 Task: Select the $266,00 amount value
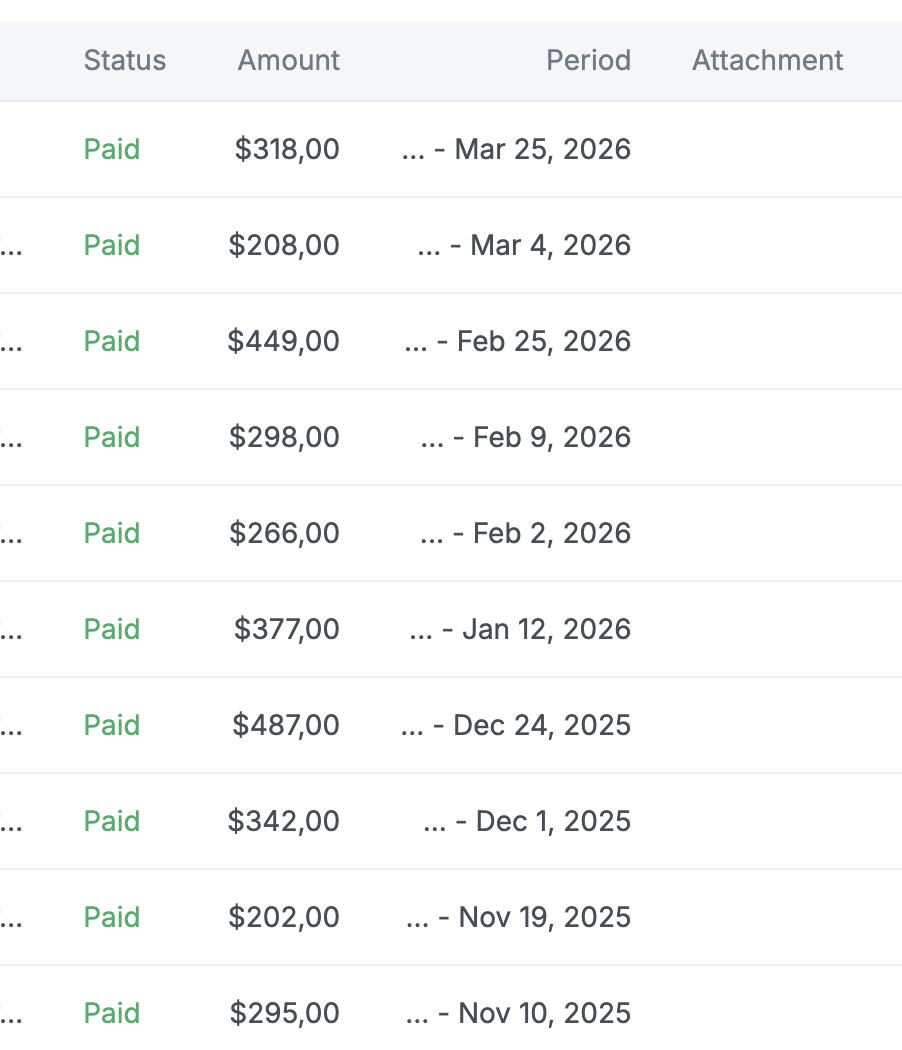(288, 533)
